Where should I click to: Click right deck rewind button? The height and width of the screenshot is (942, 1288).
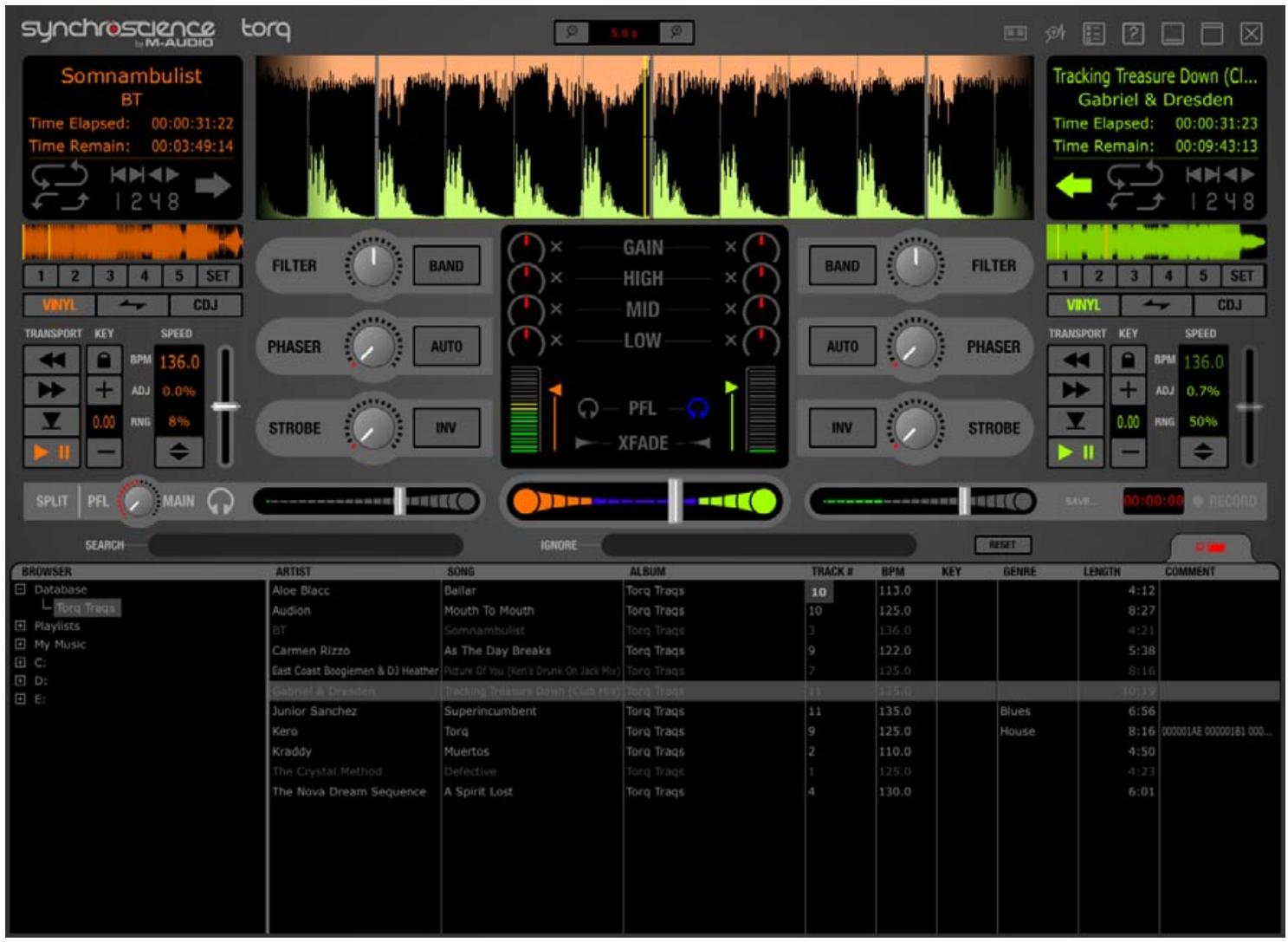(x=1076, y=361)
